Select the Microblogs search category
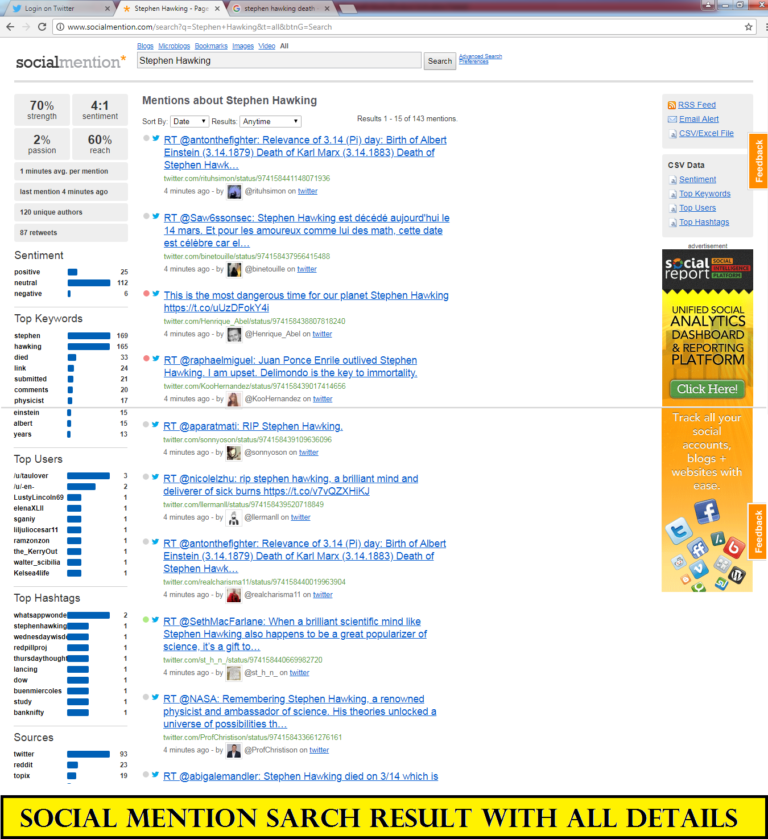768x839 pixels. click(x=174, y=46)
